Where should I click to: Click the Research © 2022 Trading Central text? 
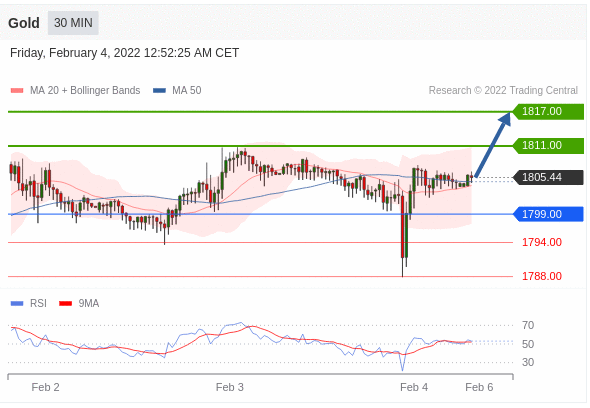[503, 90]
